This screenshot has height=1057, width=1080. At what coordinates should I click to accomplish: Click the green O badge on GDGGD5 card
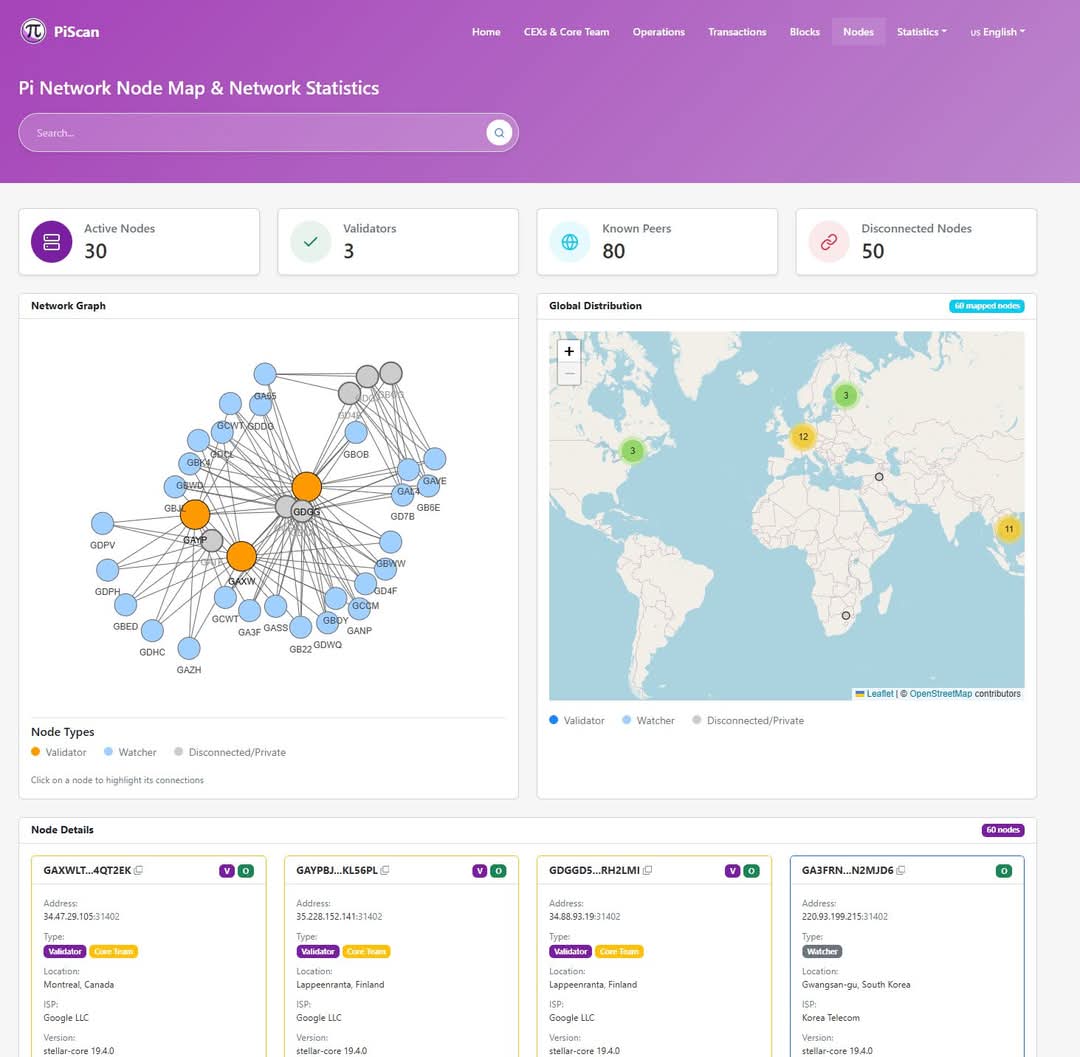751,871
